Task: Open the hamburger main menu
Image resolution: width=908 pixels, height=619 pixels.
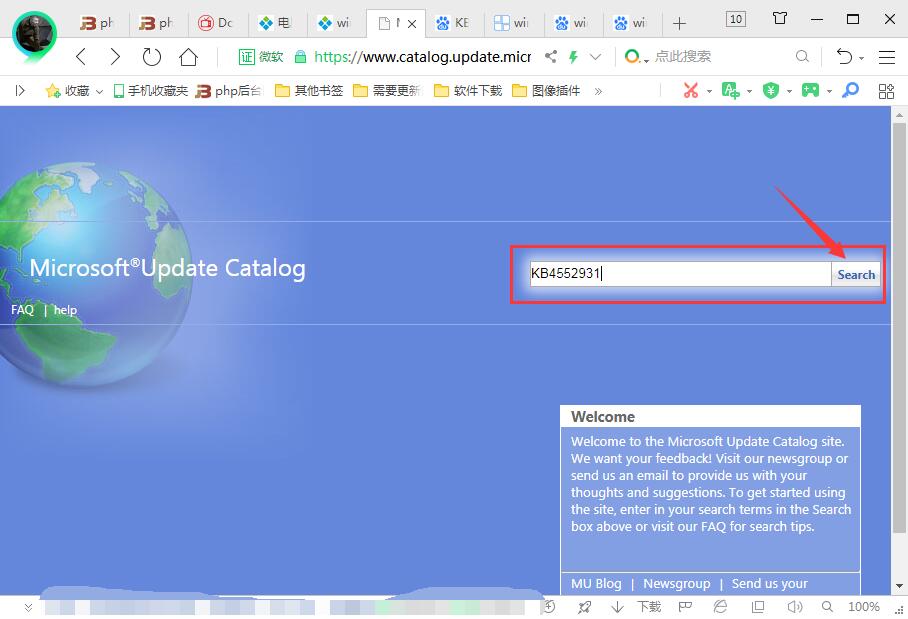Action: click(887, 57)
